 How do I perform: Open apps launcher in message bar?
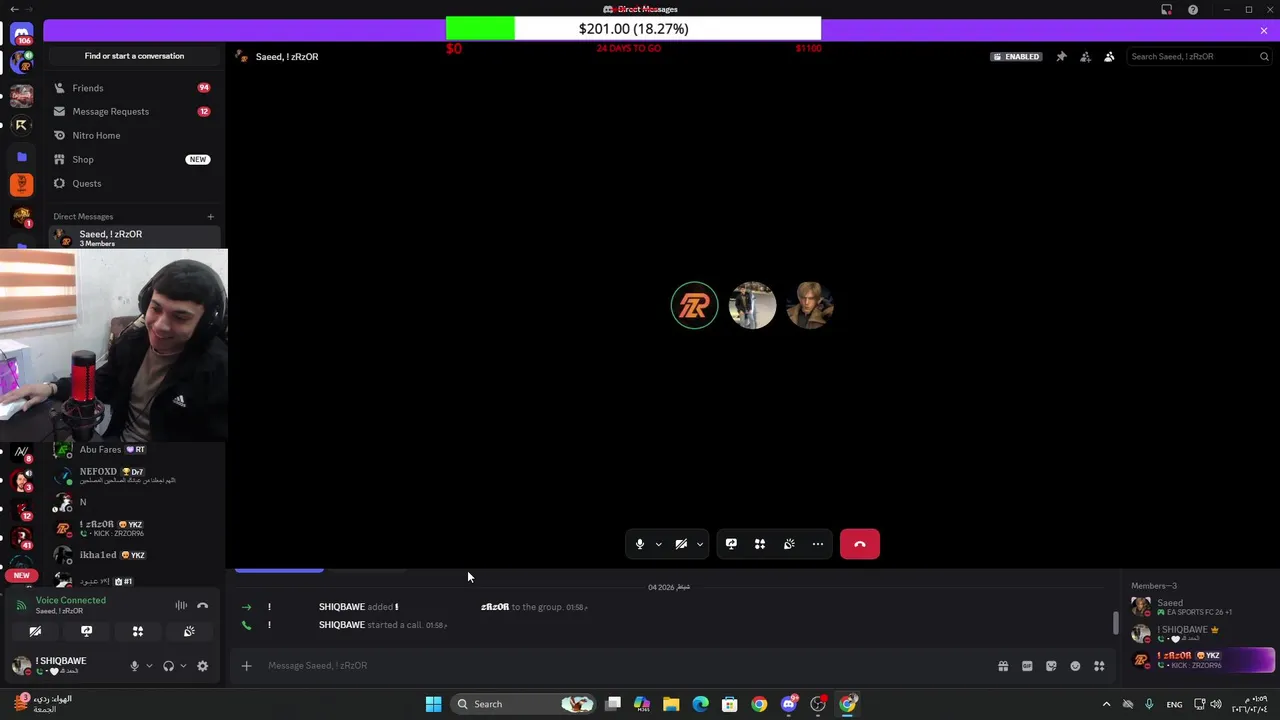pyautogui.click(x=1099, y=666)
